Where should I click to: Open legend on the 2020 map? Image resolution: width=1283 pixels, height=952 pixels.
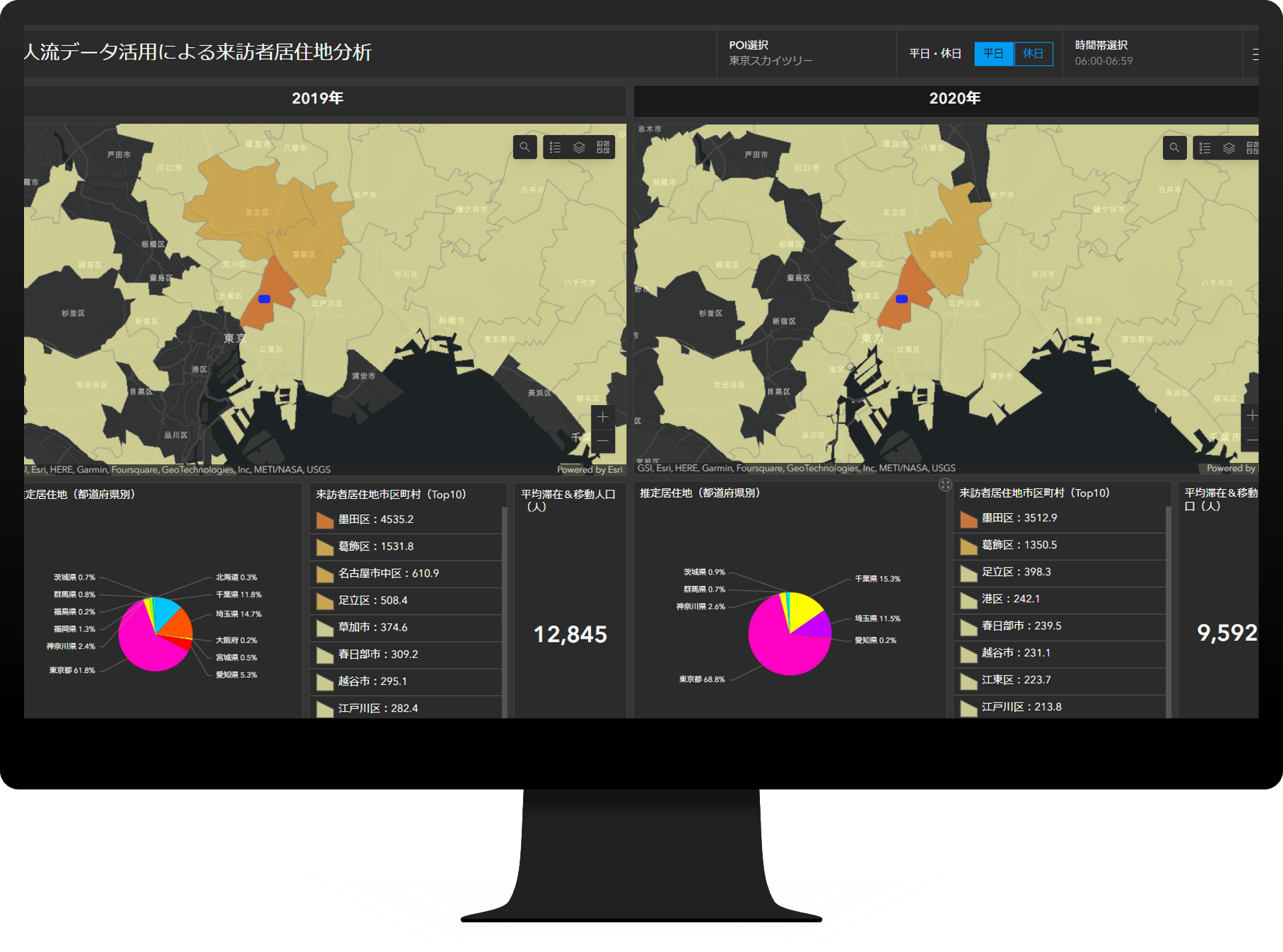pos(1205,148)
